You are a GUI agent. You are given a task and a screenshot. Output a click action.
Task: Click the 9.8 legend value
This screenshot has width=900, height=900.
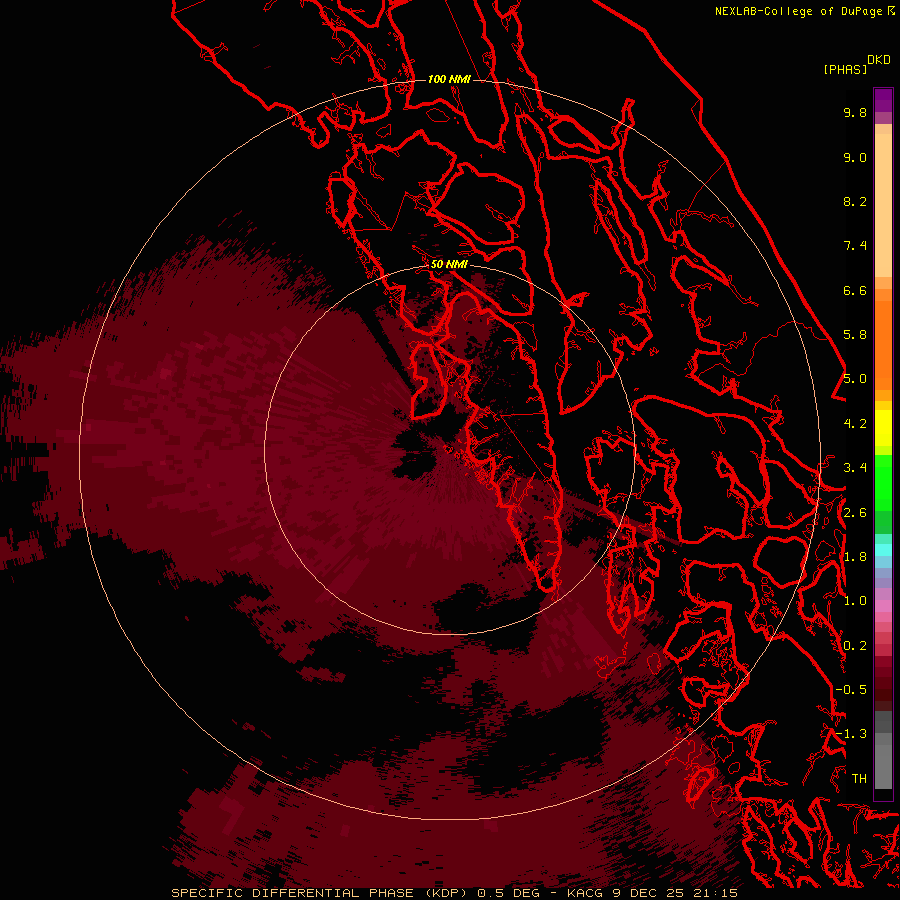click(855, 112)
